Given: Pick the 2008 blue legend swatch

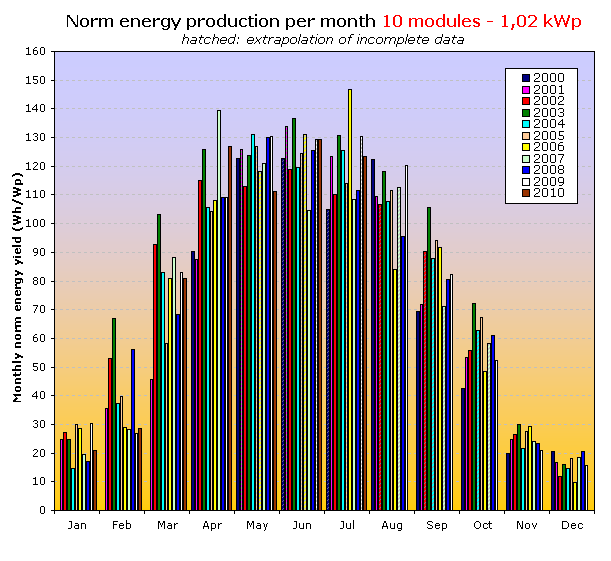Looking at the screenshot, I should coord(526,170).
